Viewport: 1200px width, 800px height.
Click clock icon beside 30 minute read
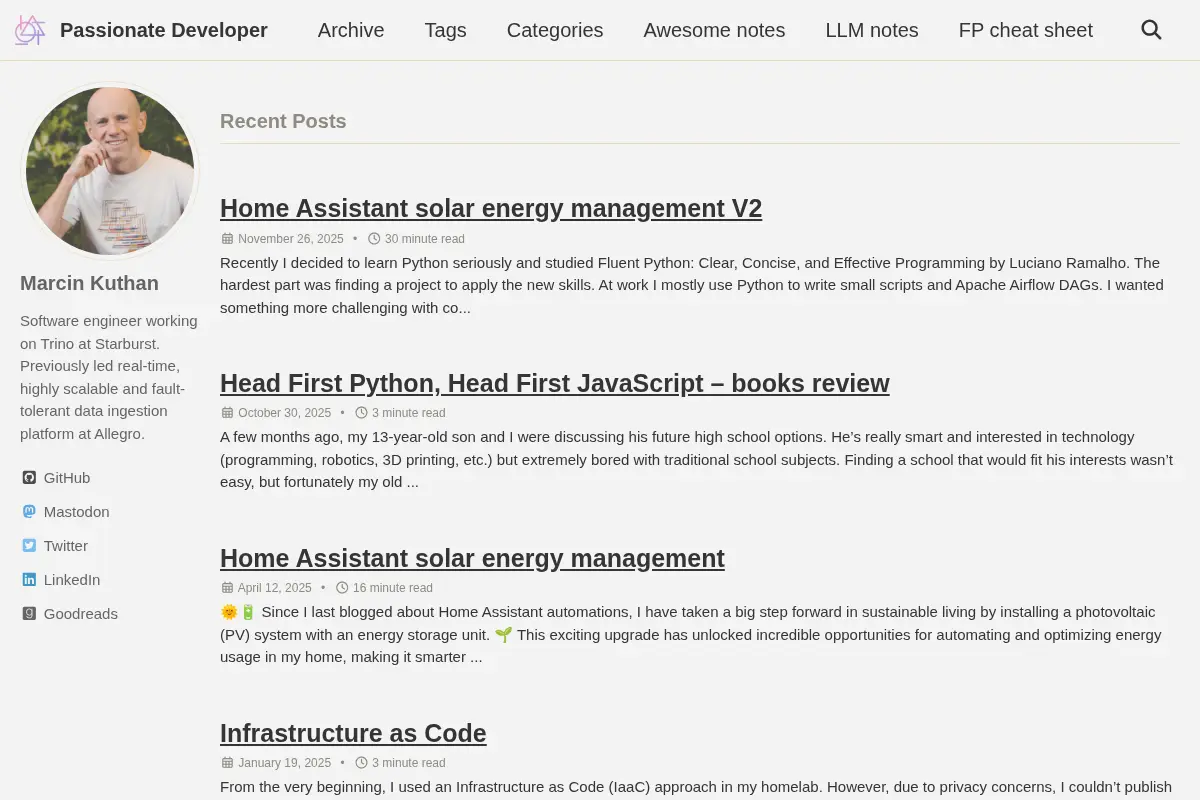(374, 239)
